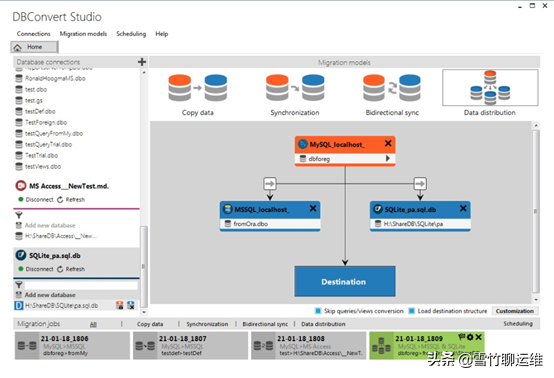
Task: Click the Customization button
Action: pos(515,311)
